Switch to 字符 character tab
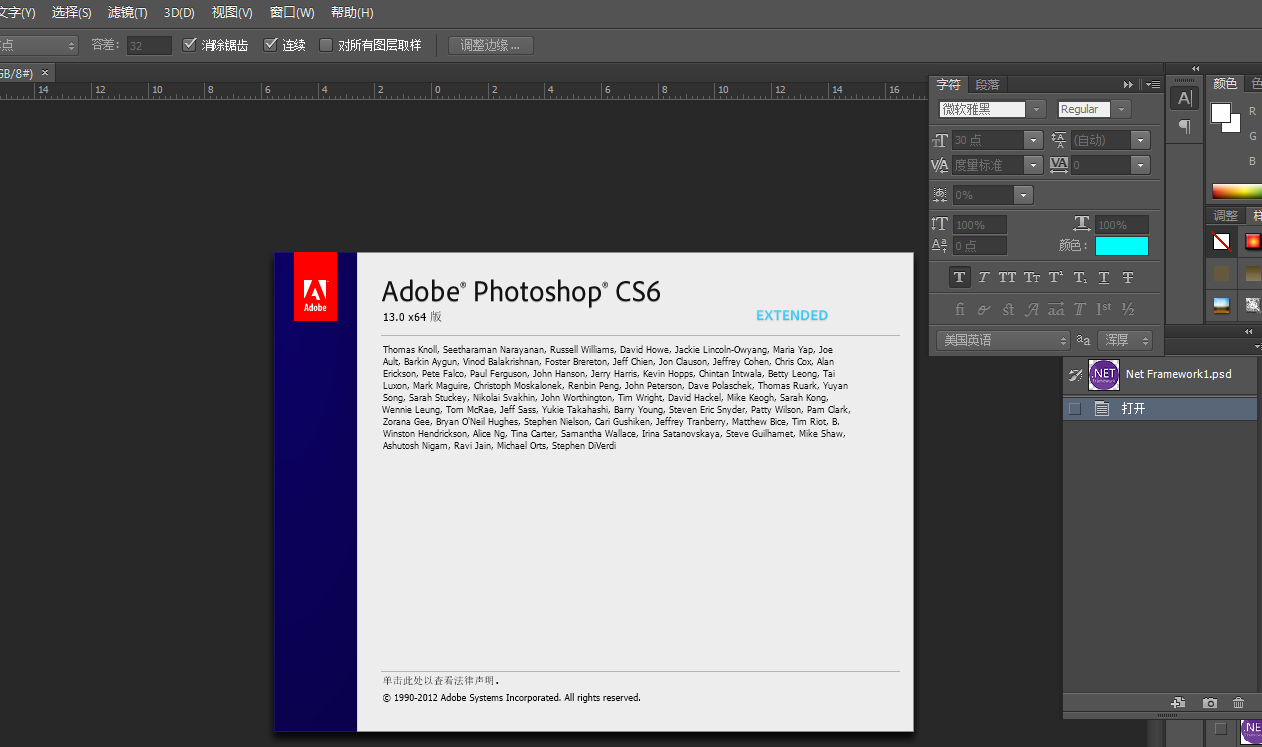 (949, 84)
